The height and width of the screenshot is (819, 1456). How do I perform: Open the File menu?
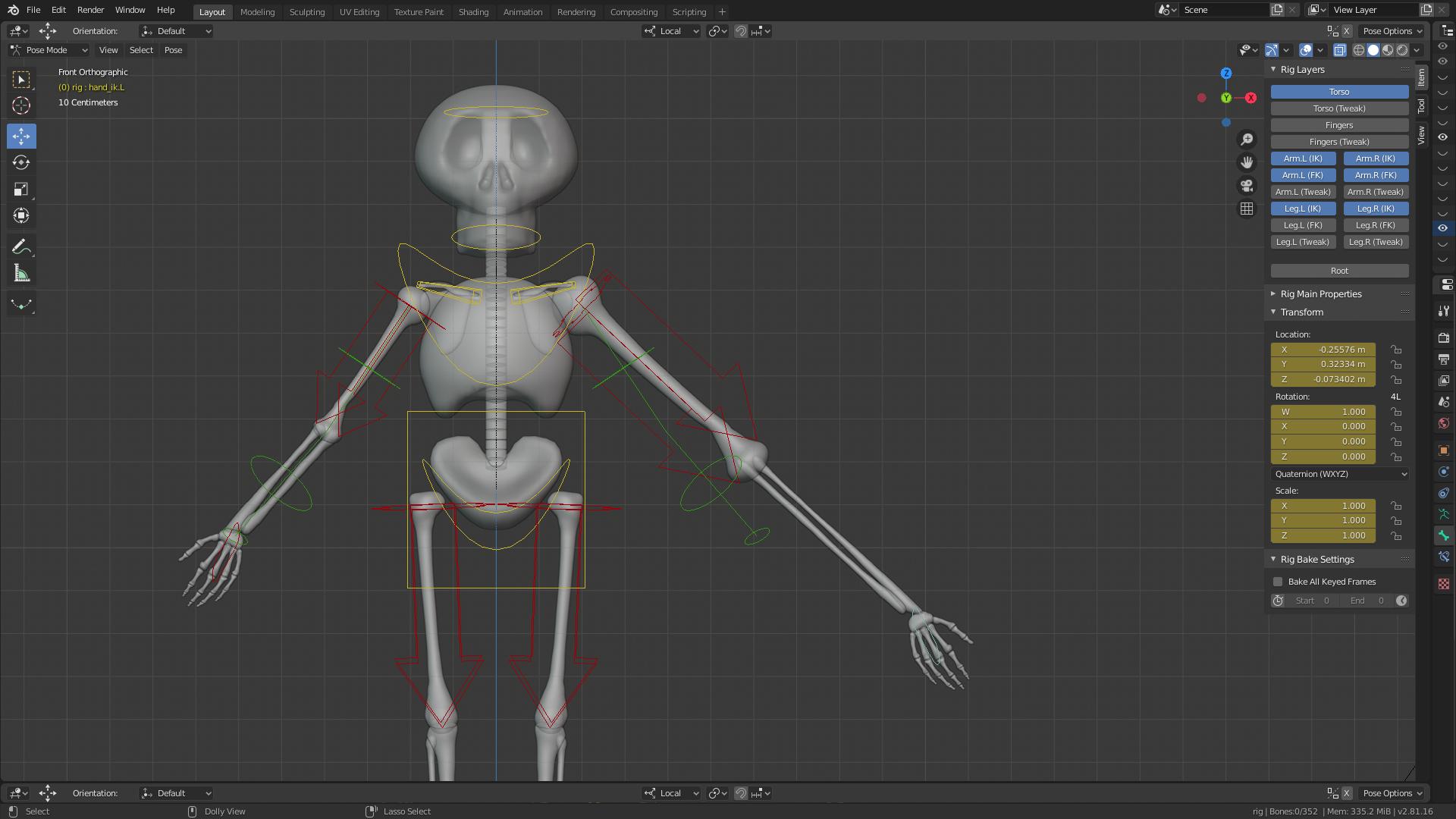pos(33,10)
